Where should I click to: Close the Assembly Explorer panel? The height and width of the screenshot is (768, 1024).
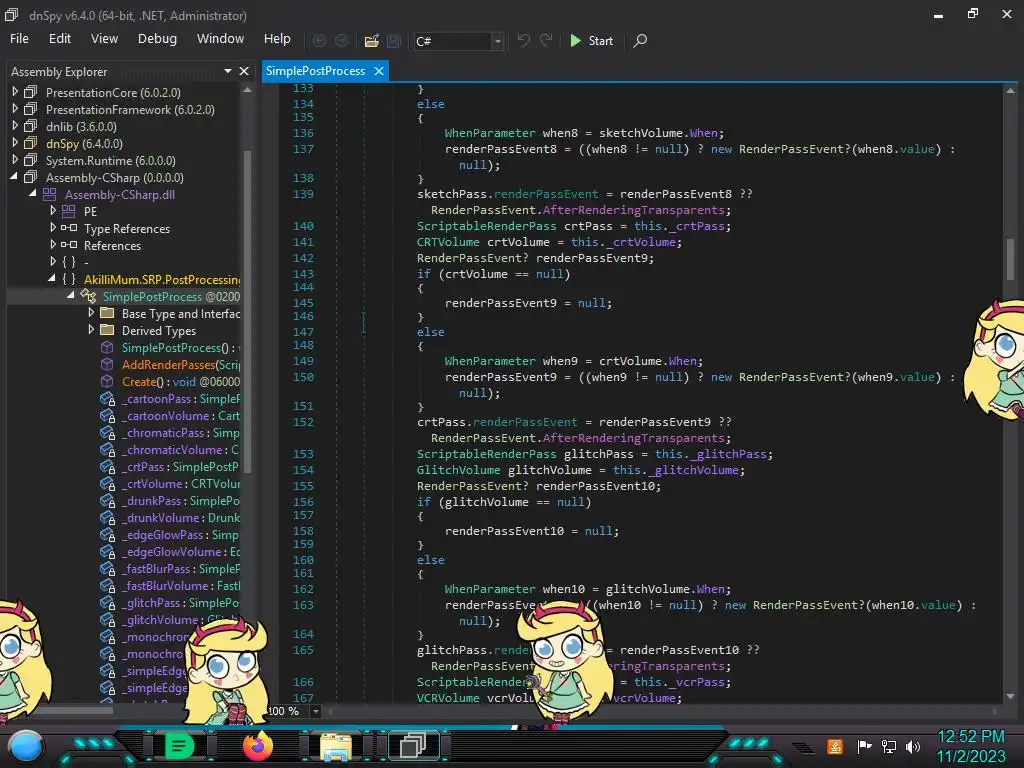tap(244, 71)
